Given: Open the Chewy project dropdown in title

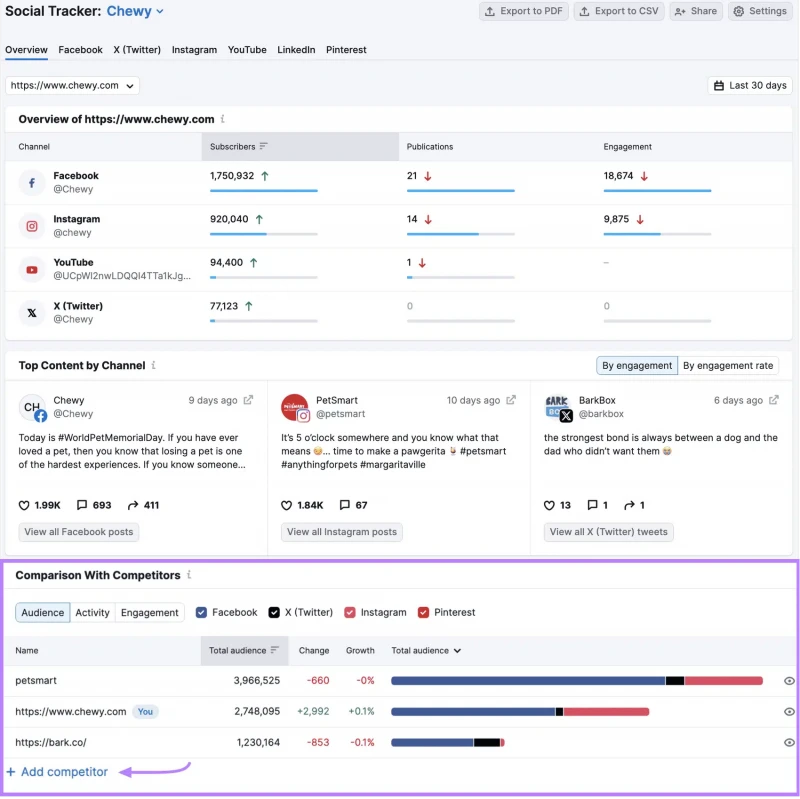Looking at the screenshot, I should pyautogui.click(x=135, y=11).
